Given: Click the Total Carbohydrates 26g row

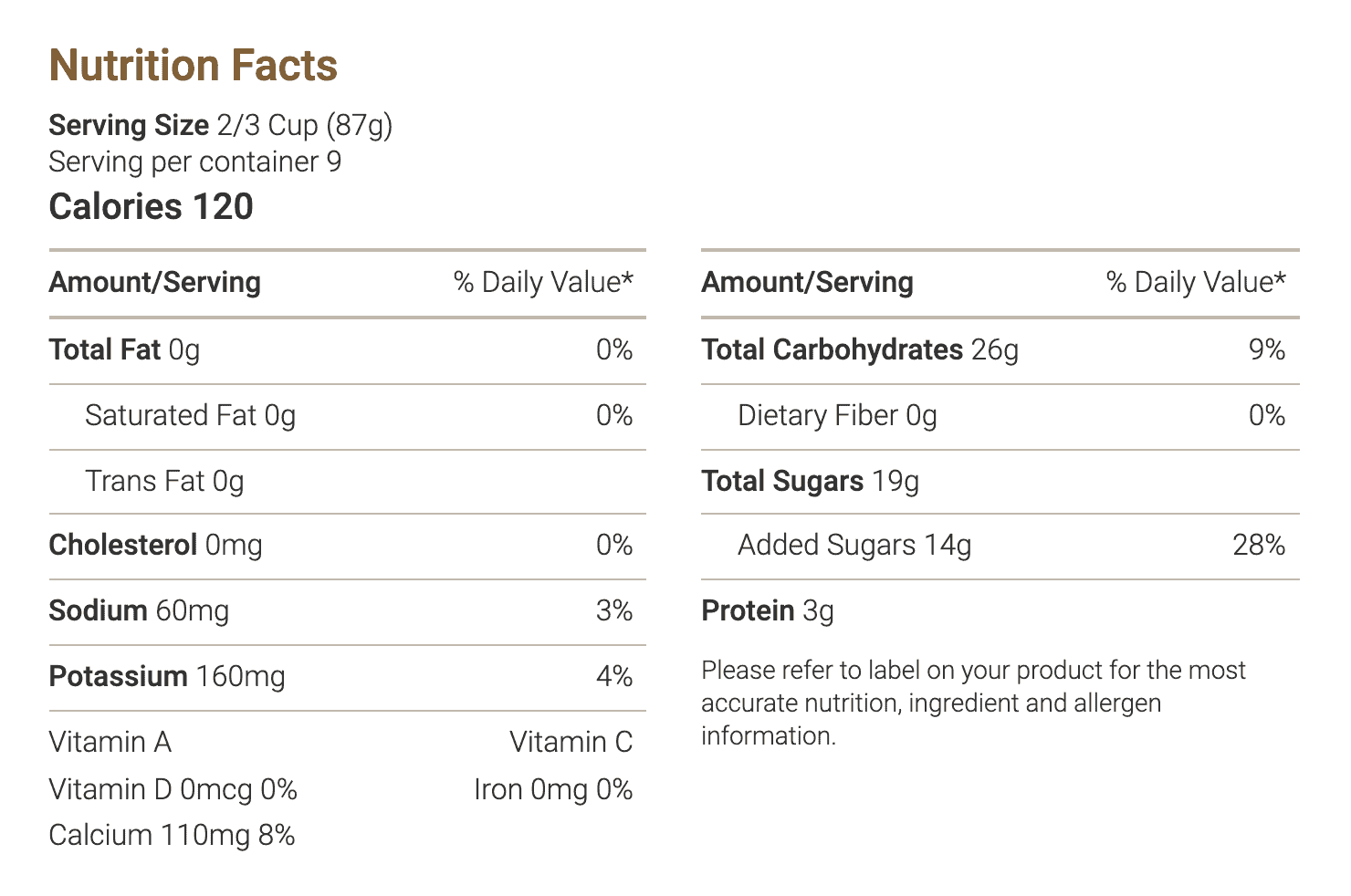Looking at the screenshot, I should [1000, 351].
